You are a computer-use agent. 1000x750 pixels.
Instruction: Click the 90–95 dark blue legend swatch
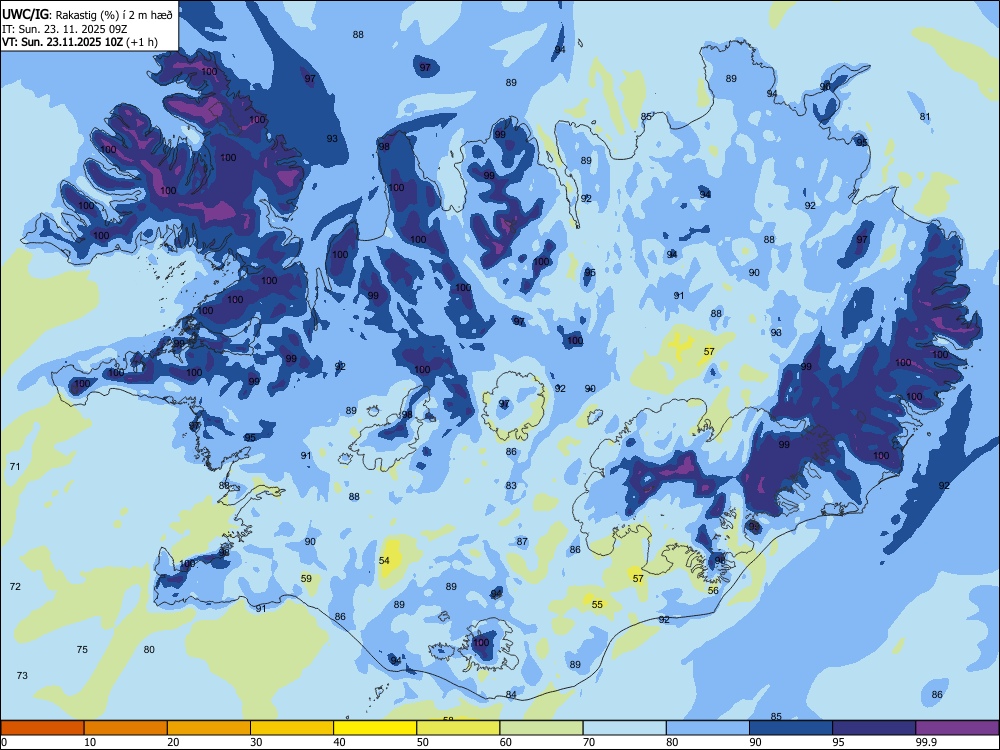click(791, 728)
